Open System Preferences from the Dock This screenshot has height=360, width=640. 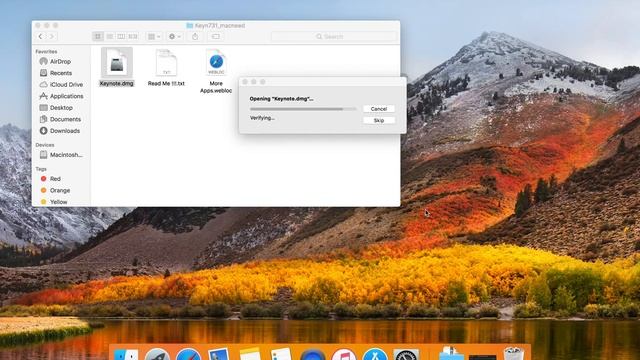[406, 354]
